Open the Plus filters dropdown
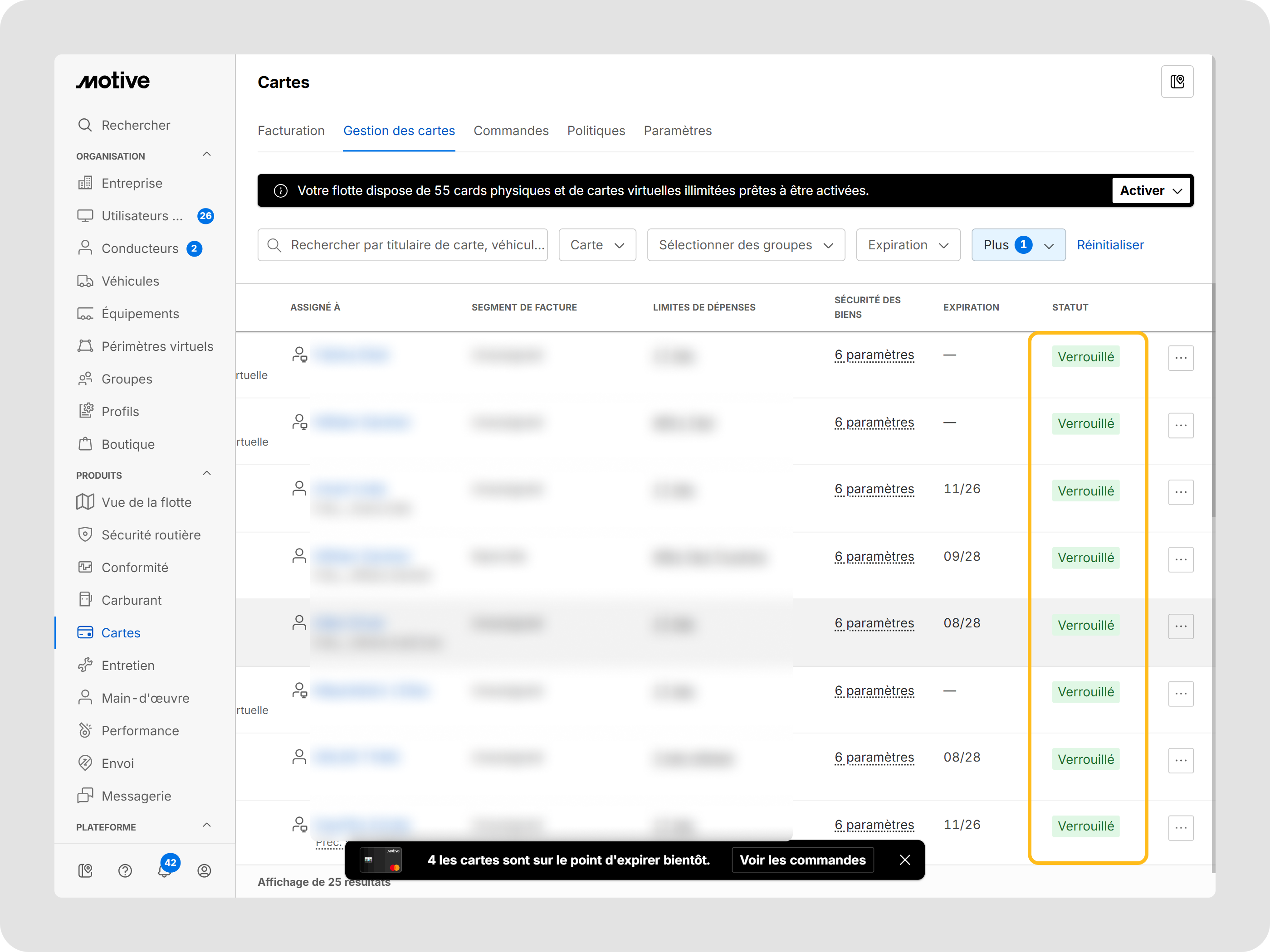1270x952 pixels. [1019, 246]
